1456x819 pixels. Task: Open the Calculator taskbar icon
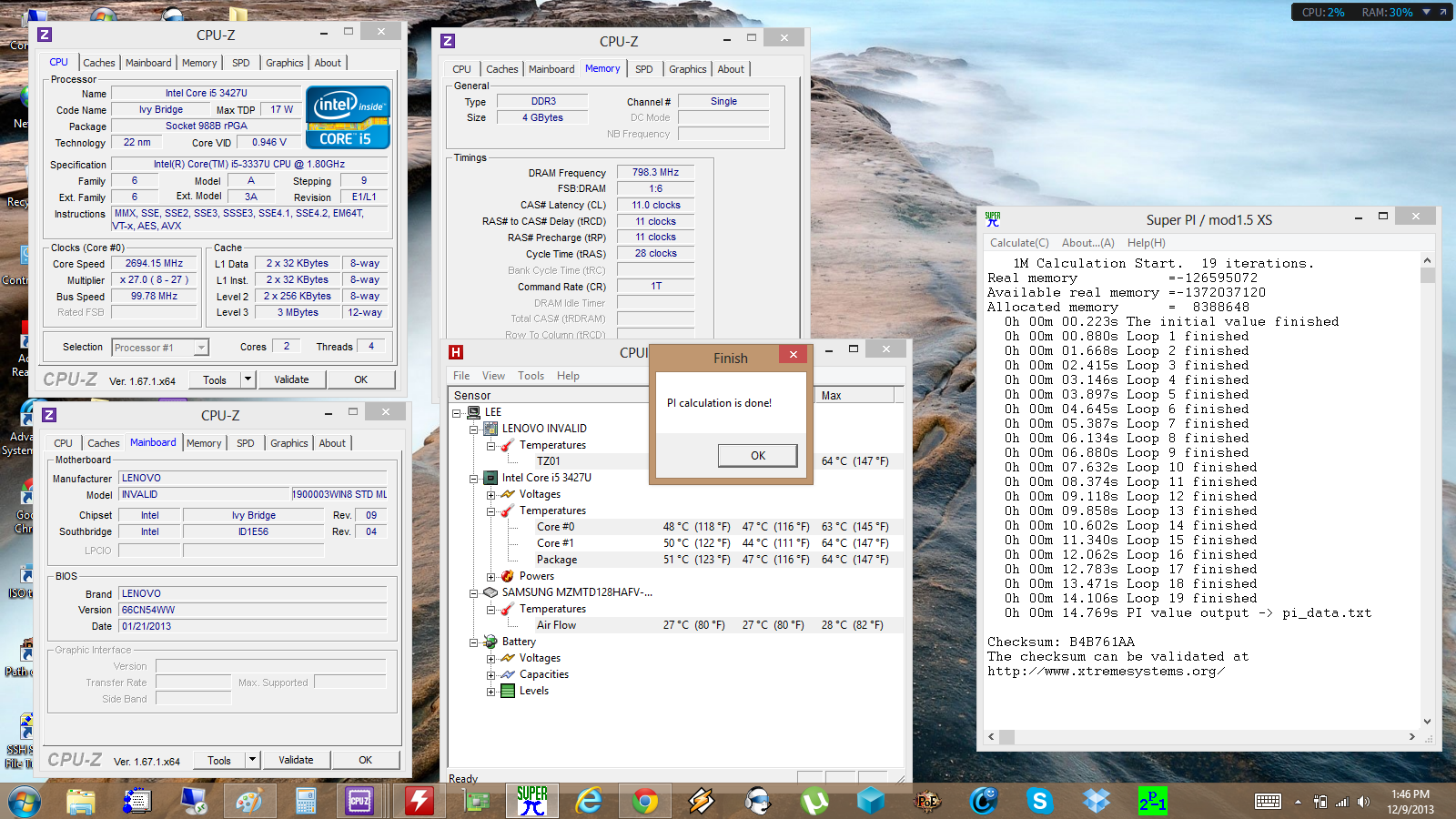(x=306, y=801)
